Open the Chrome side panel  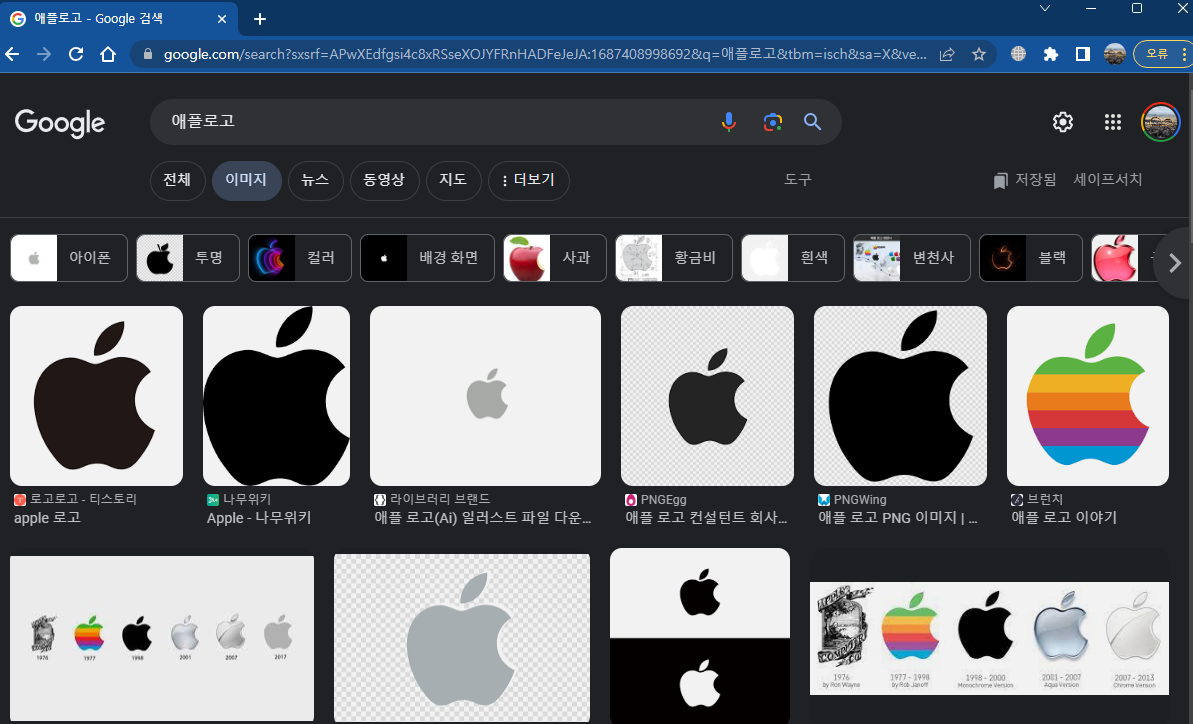click(x=1083, y=54)
